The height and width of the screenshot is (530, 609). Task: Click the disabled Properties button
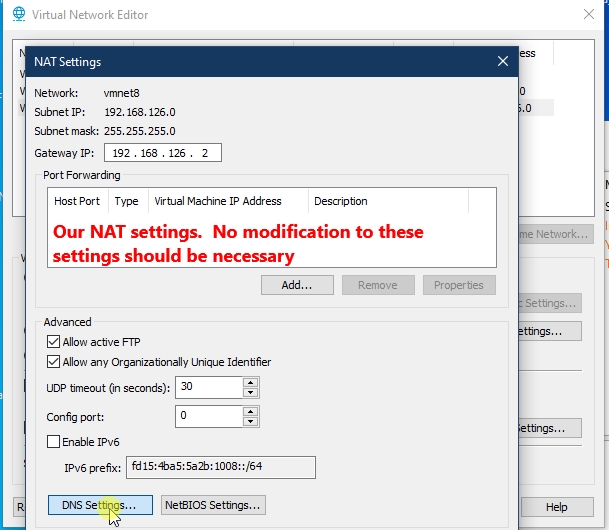pyautogui.click(x=459, y=285)
